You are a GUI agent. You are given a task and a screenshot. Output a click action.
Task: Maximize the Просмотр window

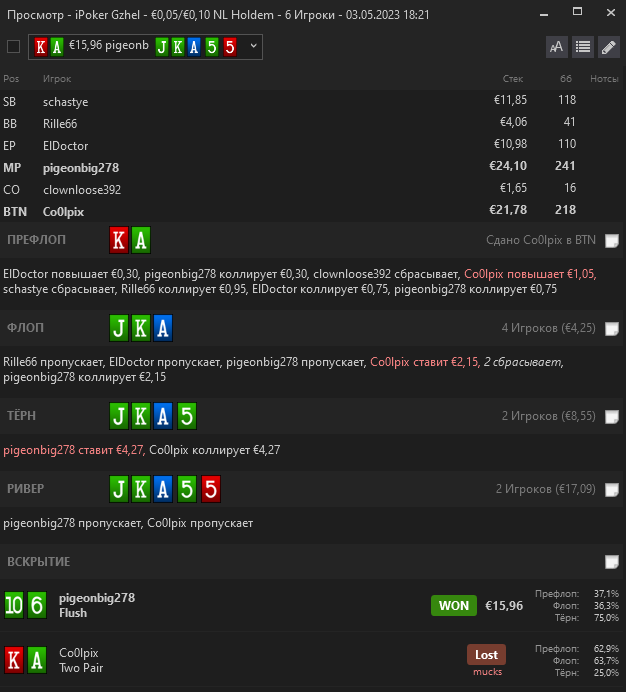click(577, 12)
